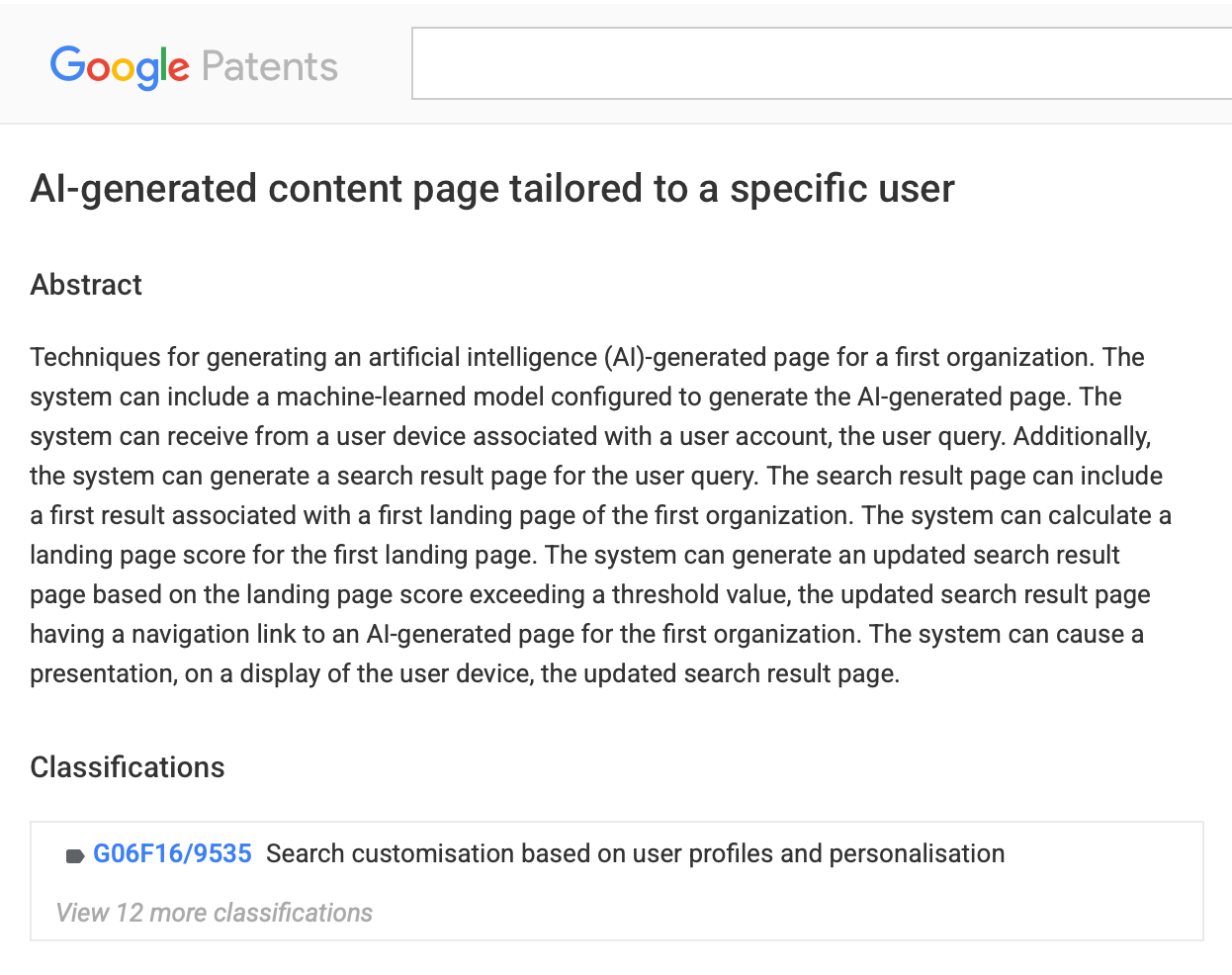Click the Classifications section heading
The height and width of the screenshot is (975, 1232).
(x=128, y=767)
